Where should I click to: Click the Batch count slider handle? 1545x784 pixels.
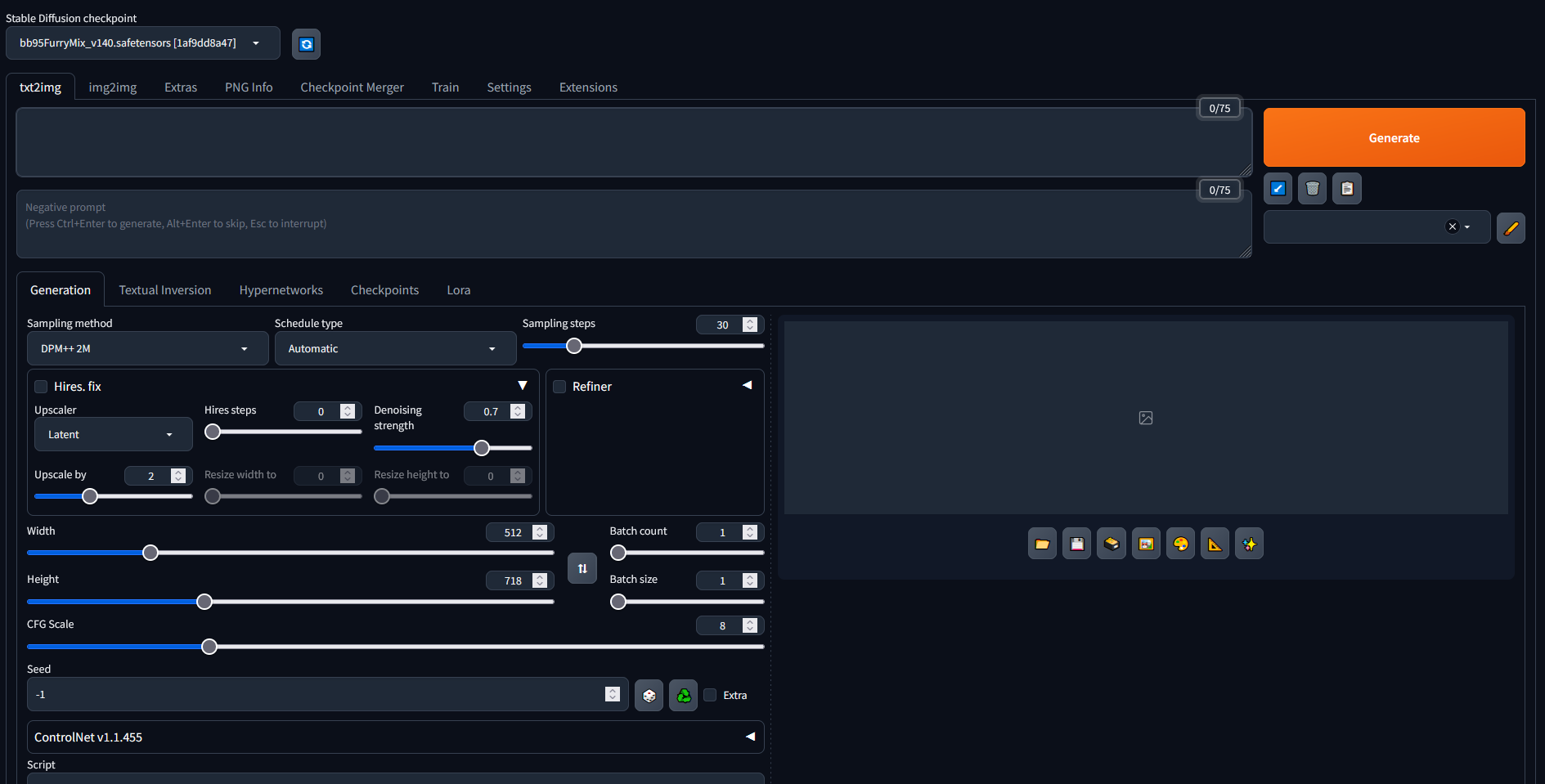click(618, 553)
